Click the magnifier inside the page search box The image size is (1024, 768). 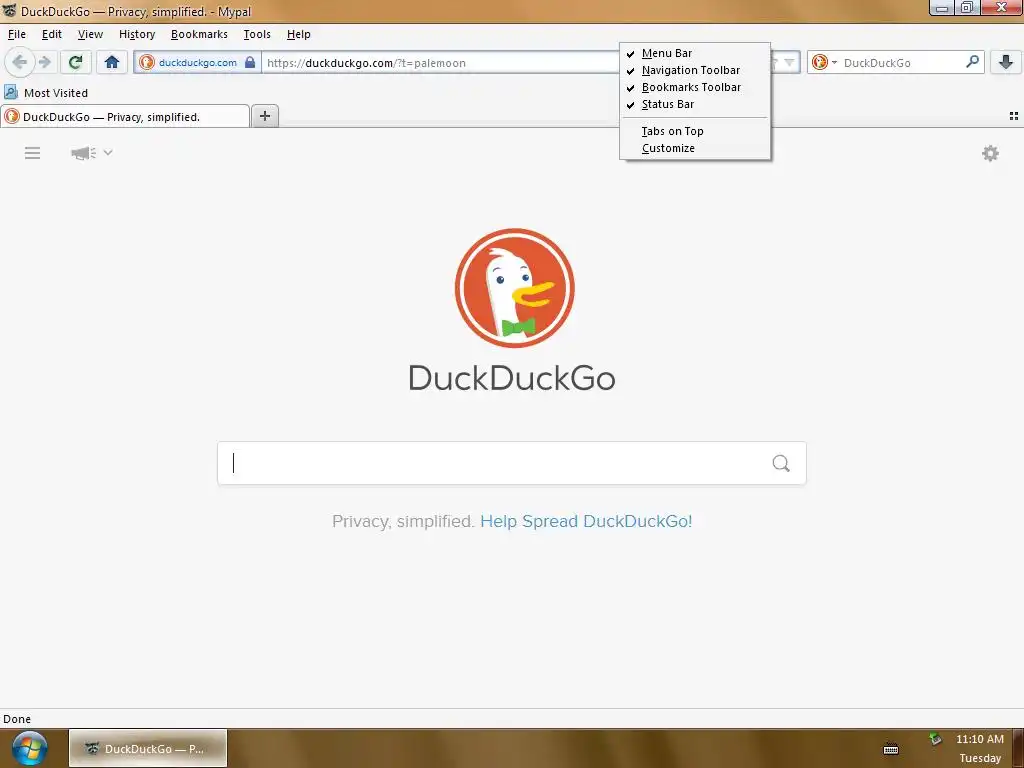[781, 463]
